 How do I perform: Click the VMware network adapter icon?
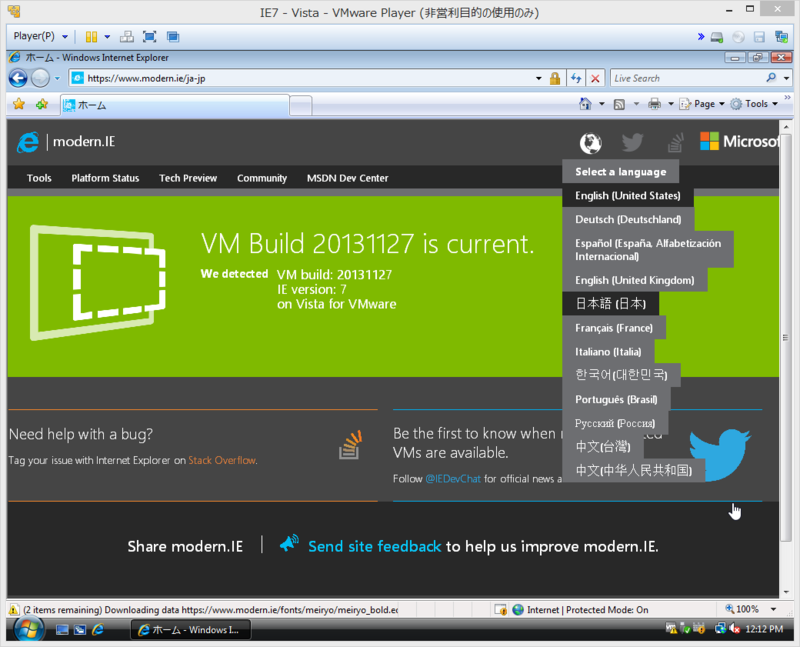click(781, 37)
